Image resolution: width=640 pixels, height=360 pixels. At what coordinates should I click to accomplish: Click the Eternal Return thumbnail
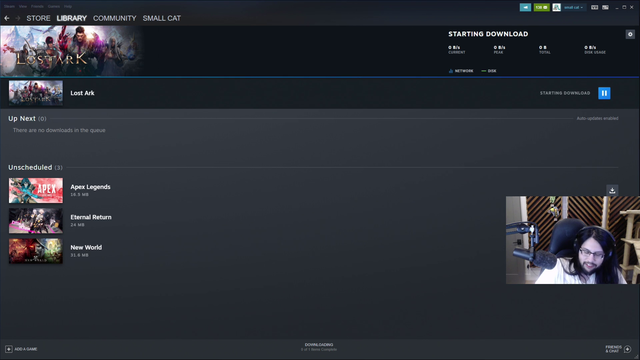tap(36, 221)
